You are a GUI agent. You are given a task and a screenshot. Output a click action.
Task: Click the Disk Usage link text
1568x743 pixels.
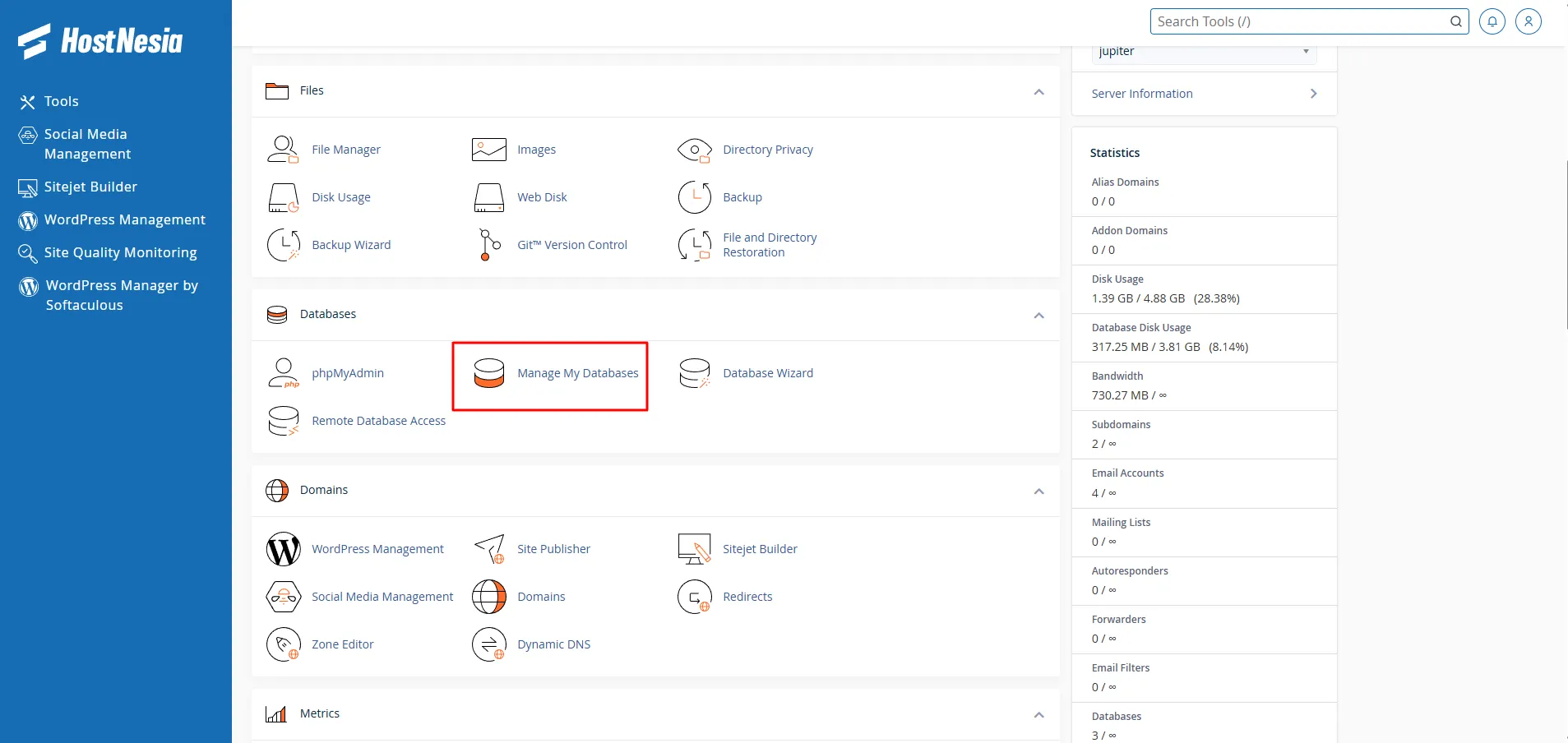tap(341, 197)
